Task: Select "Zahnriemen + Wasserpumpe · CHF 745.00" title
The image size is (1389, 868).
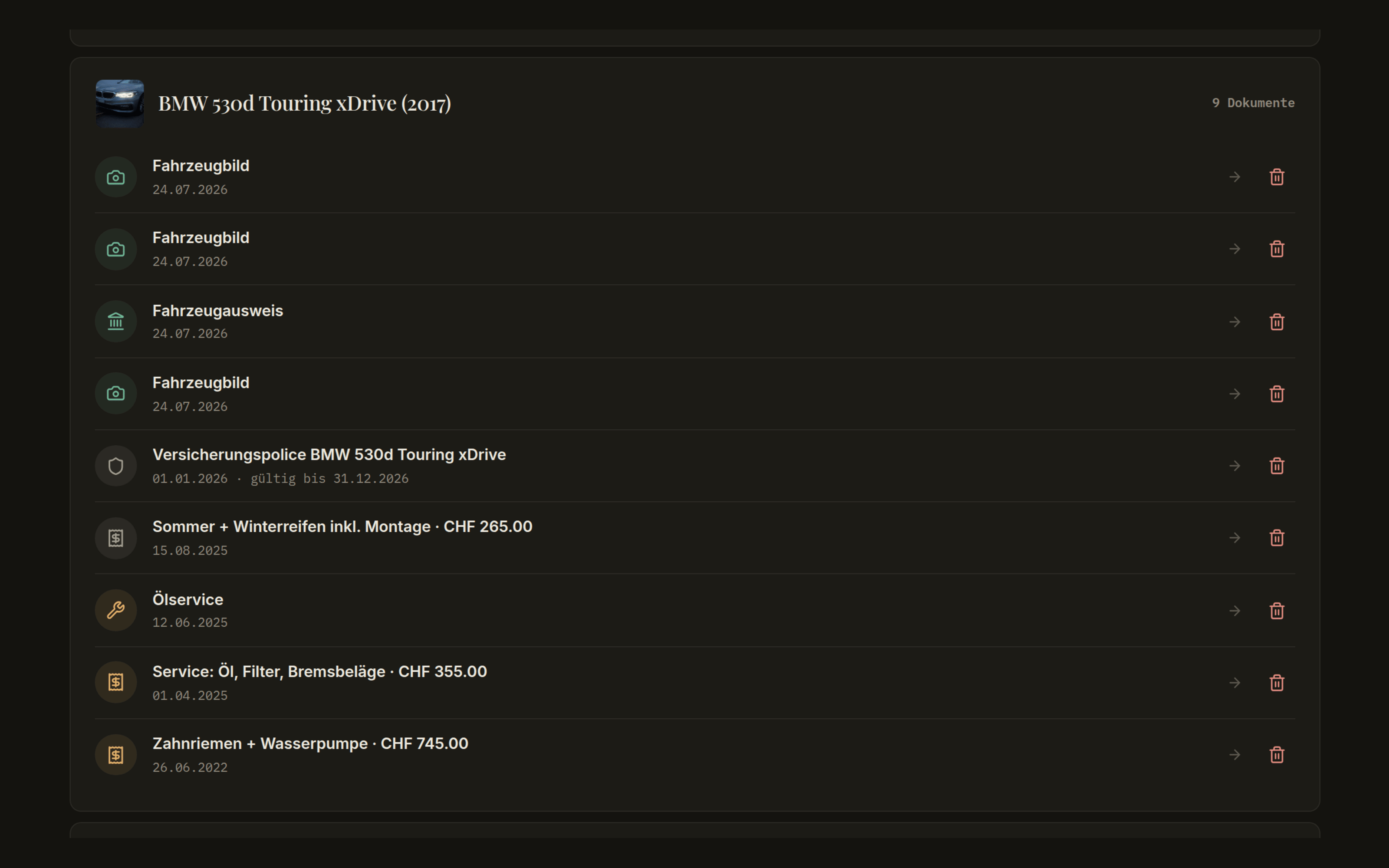Action: click(310, 743)
